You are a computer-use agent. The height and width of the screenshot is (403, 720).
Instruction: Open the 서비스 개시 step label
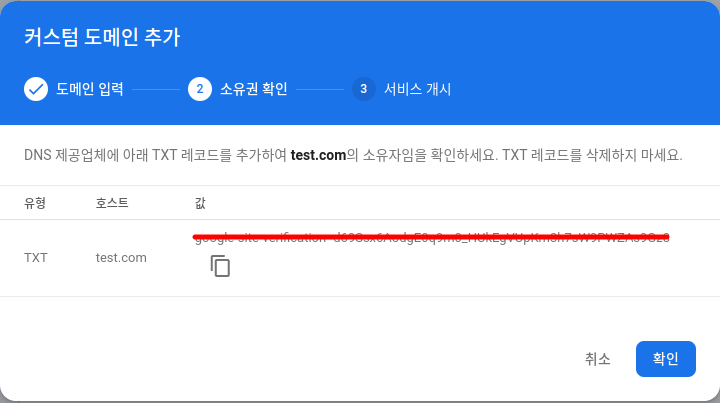point(417,89)
